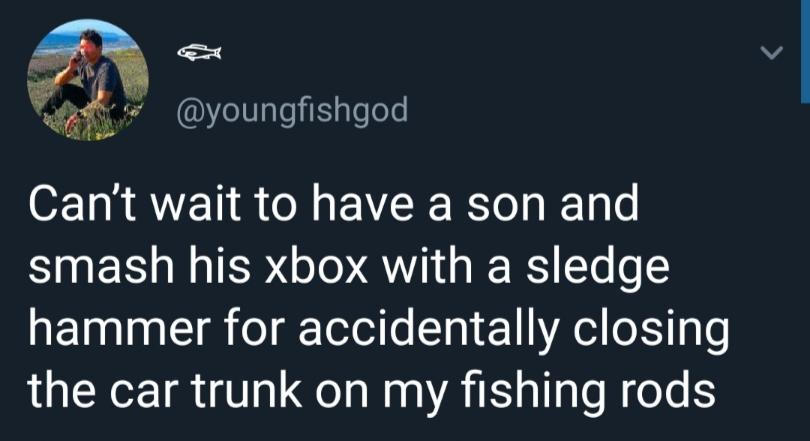Image resolution: width=810 pixels, height=441 pixels.
Task: Click the fish icon display name
Action: (199, 51)
